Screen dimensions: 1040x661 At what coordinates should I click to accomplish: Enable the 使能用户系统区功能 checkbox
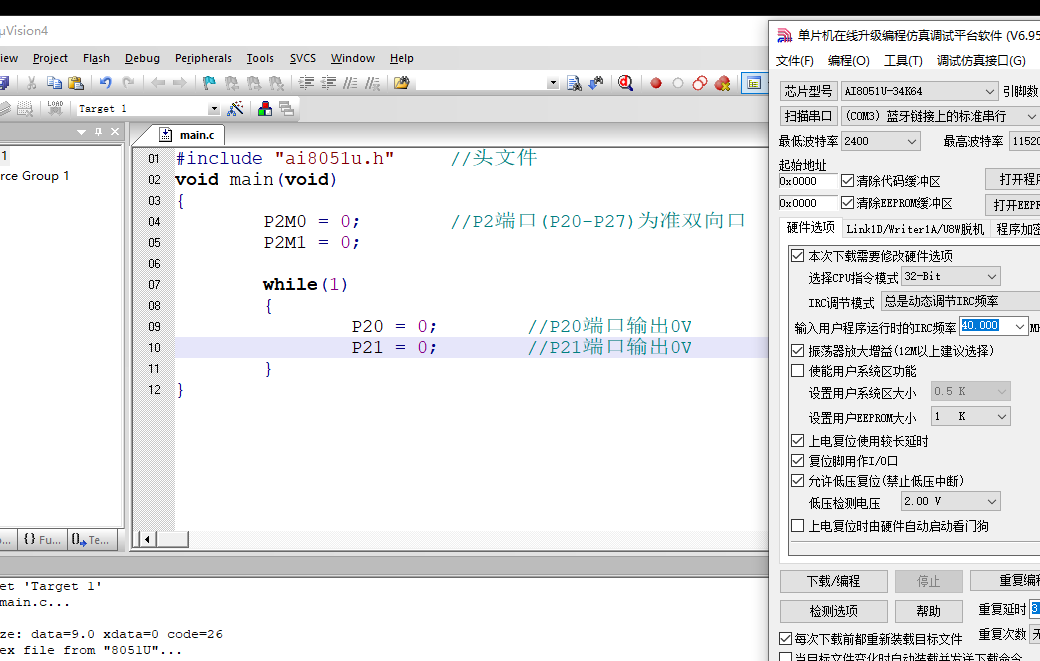[x=797, y=371]
